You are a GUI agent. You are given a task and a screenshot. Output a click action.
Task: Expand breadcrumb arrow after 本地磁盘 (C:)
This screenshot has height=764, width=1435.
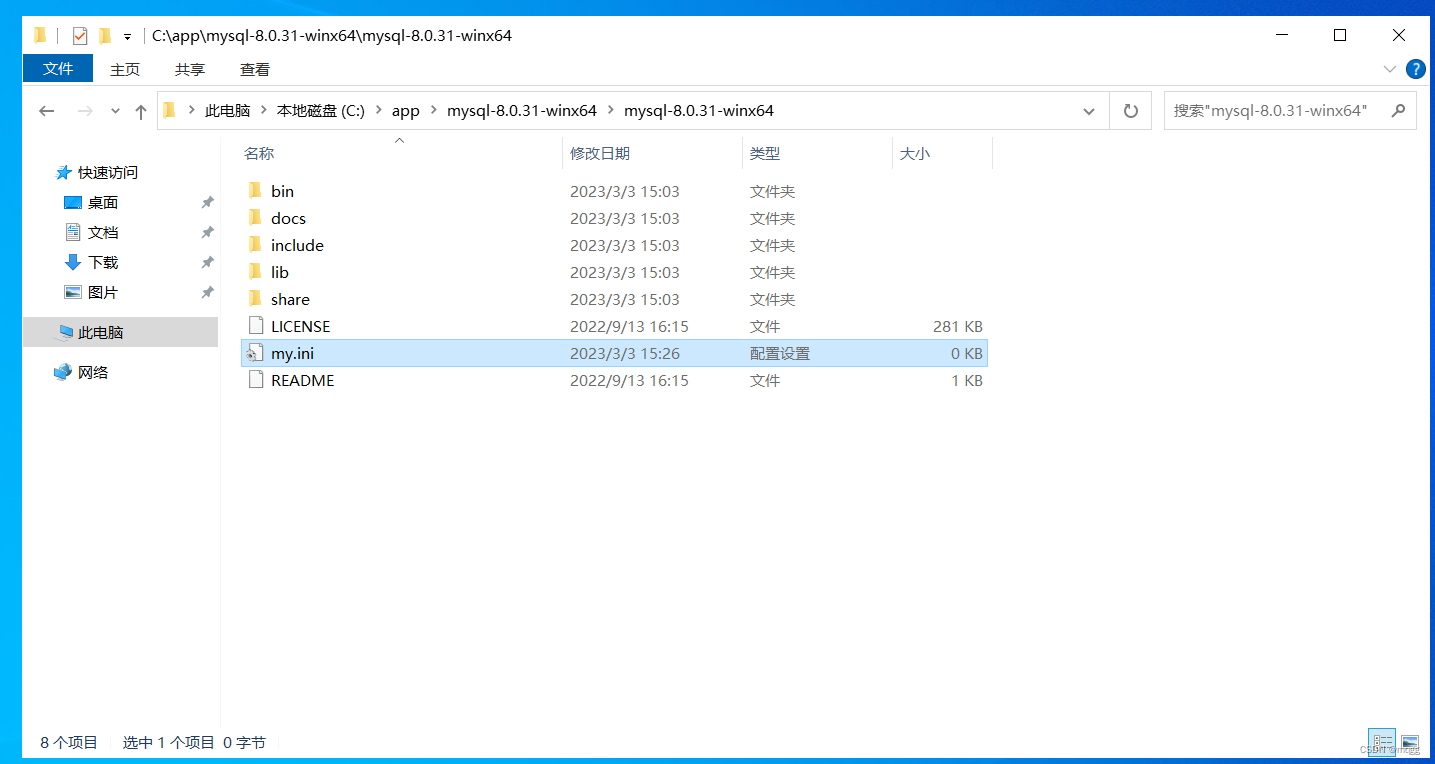tap(379, 111)
